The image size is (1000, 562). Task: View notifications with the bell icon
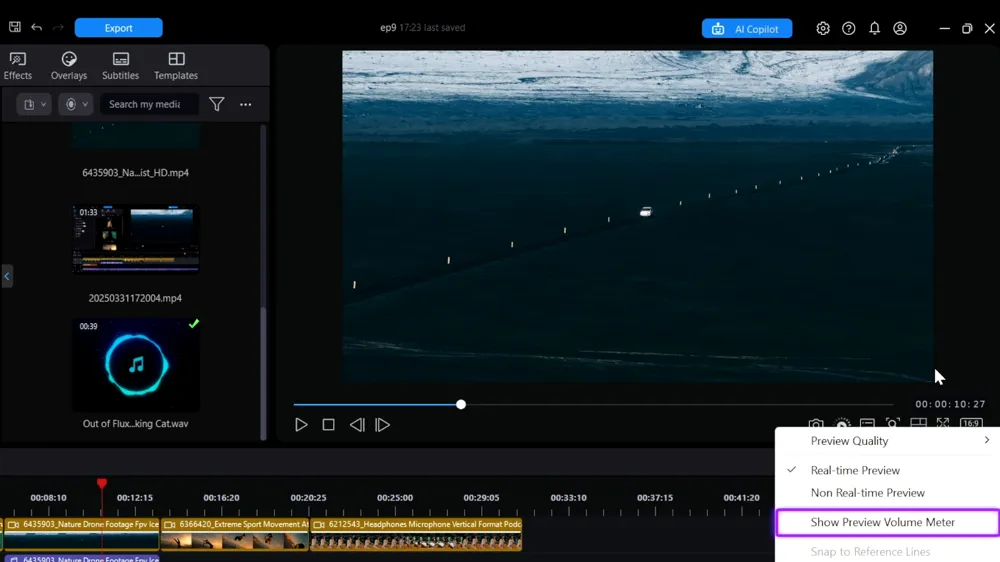pos(874,28)
